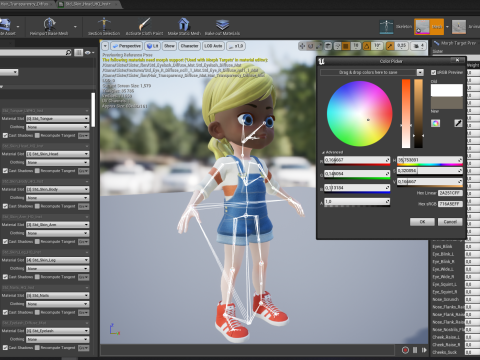
Task: Click the details panel search magnifier icon
Action: pos(68,53)
